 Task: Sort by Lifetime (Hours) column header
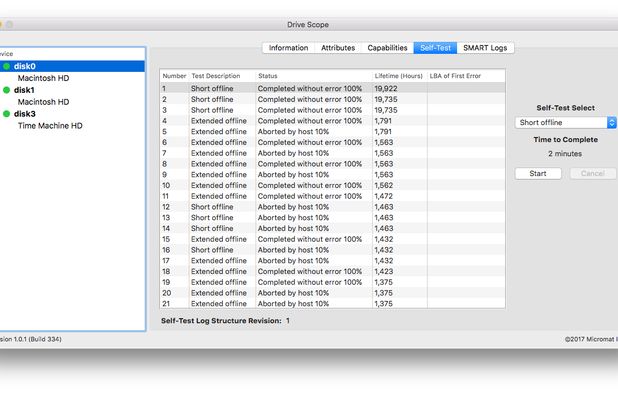coord(399,76)
